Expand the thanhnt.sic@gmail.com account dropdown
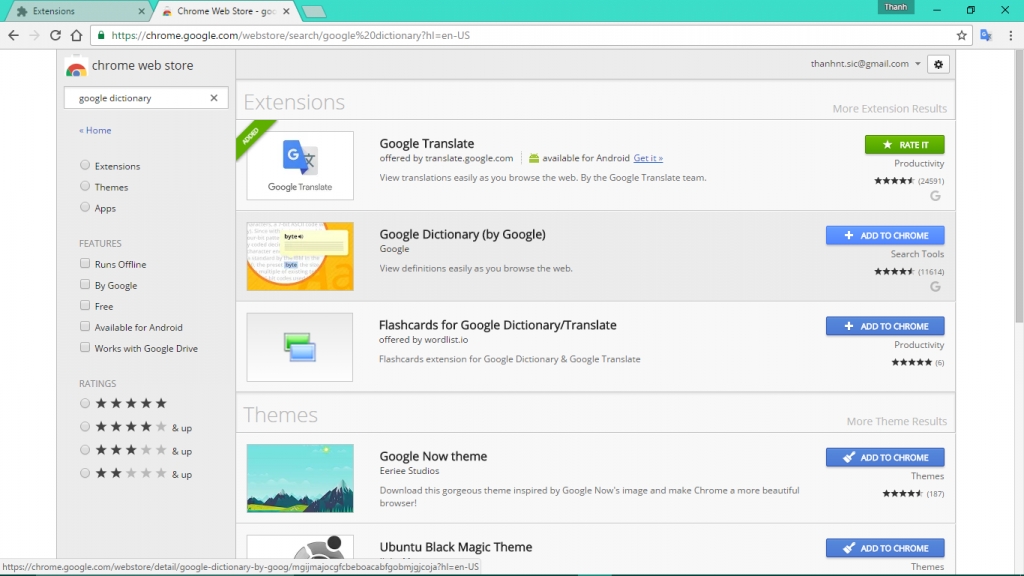Screen dimensions: 1024x576 865,63
